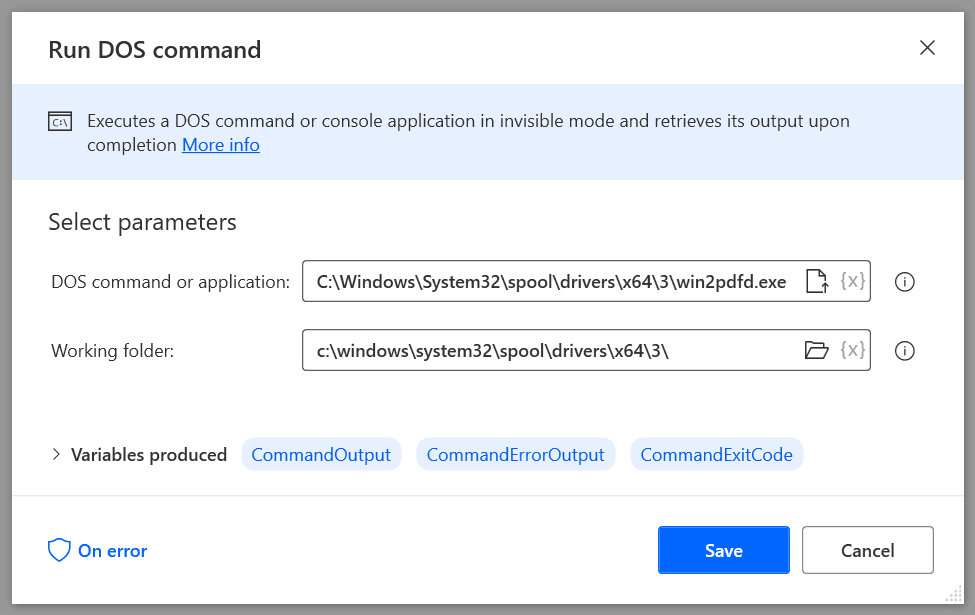
Task: Select the CommandOutput variable
Action: (x=321, y=454)
